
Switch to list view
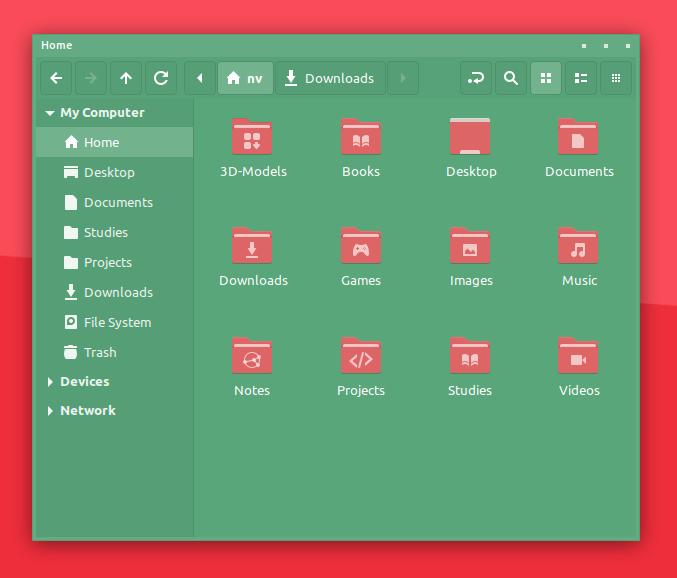(x=581, y=78)
